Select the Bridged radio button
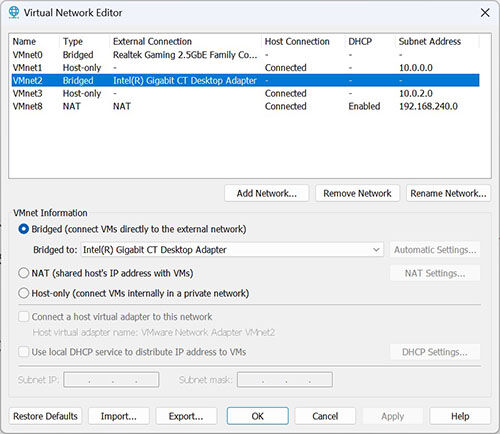 (x=24, y=229)
